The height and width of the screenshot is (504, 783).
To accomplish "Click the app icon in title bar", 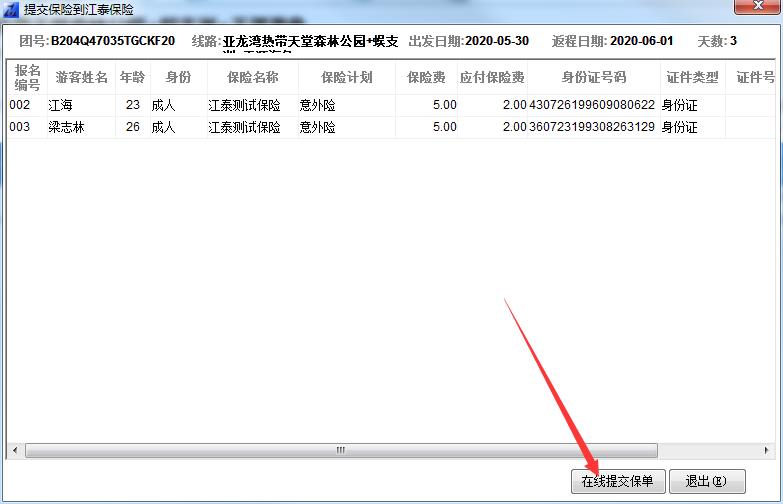I will click(11, 9).
